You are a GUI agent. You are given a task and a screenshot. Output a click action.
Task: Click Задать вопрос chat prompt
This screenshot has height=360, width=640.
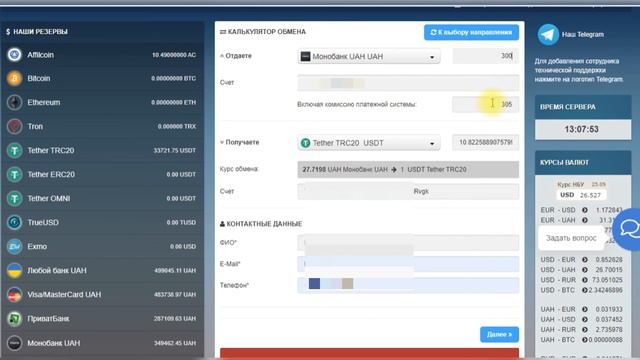[571, 238]
